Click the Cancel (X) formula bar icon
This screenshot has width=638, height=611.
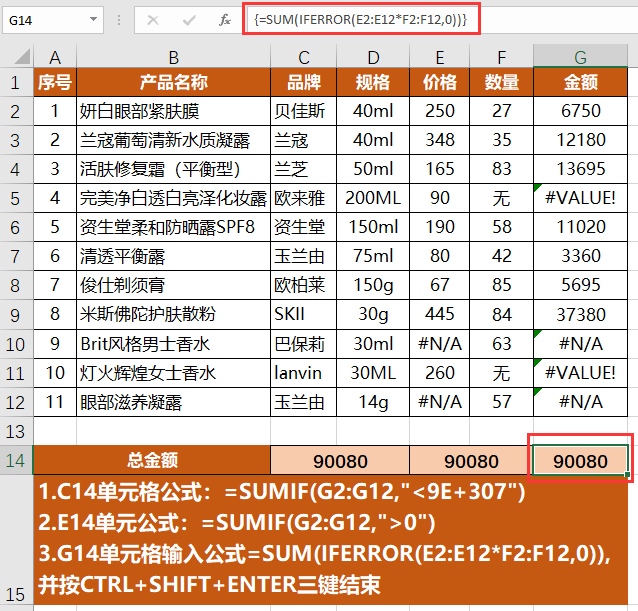click(x=153, y=20)
